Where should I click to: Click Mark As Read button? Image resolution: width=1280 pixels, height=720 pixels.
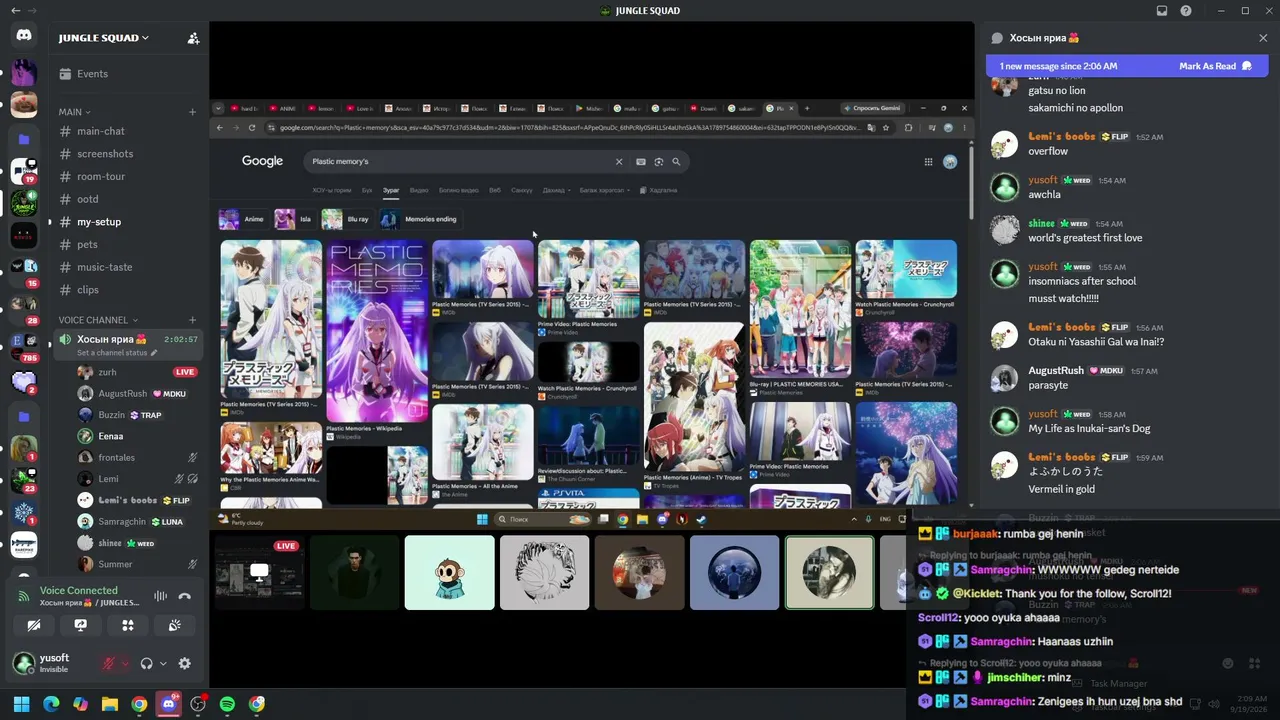coord(1215,66)
